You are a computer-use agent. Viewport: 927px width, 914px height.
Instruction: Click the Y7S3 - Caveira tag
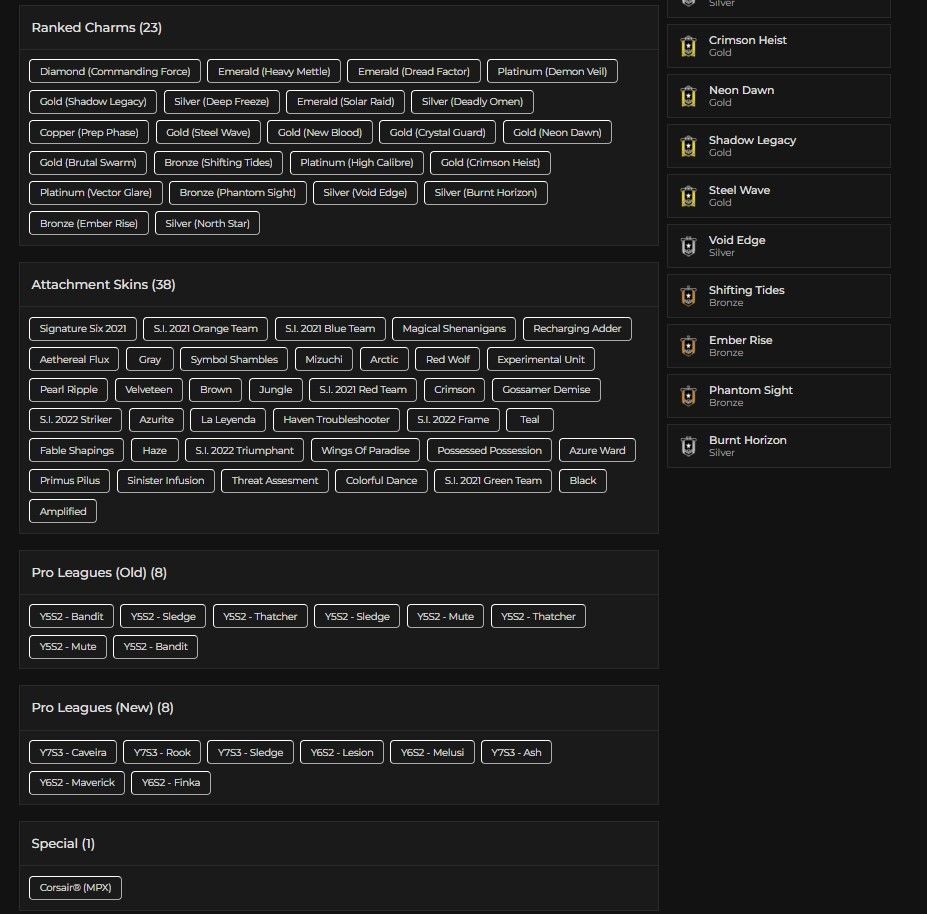click(73, 753)
